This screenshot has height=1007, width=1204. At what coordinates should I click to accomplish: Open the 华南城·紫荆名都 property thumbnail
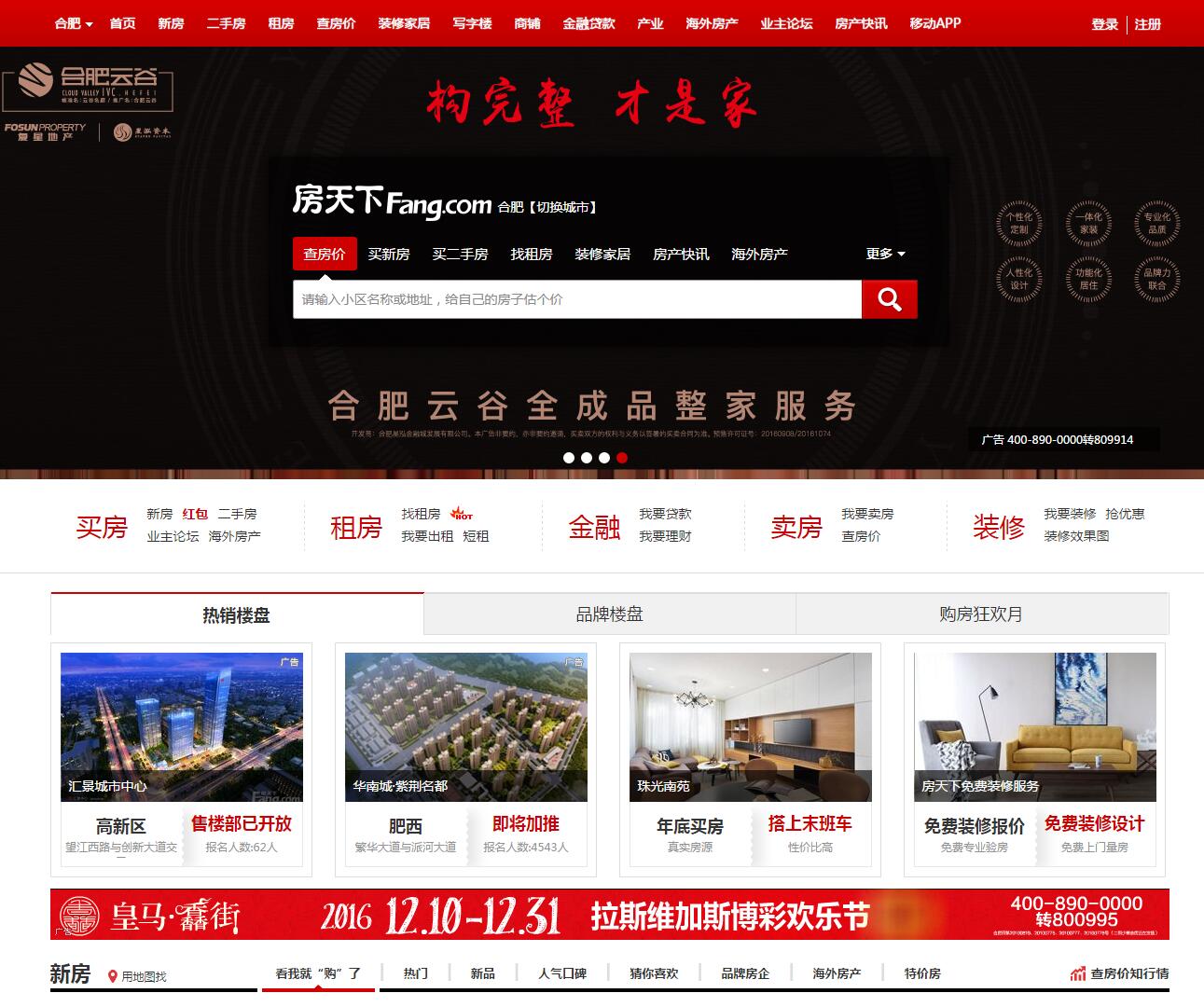(x=466, y=727)
